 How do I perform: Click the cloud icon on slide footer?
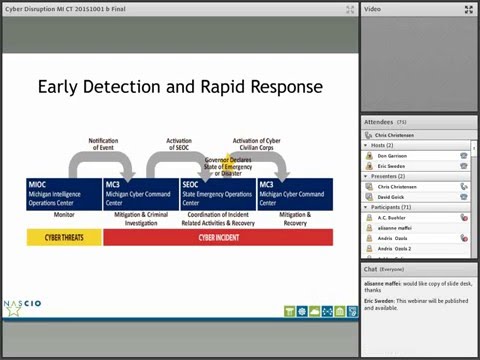click(315, 311)
